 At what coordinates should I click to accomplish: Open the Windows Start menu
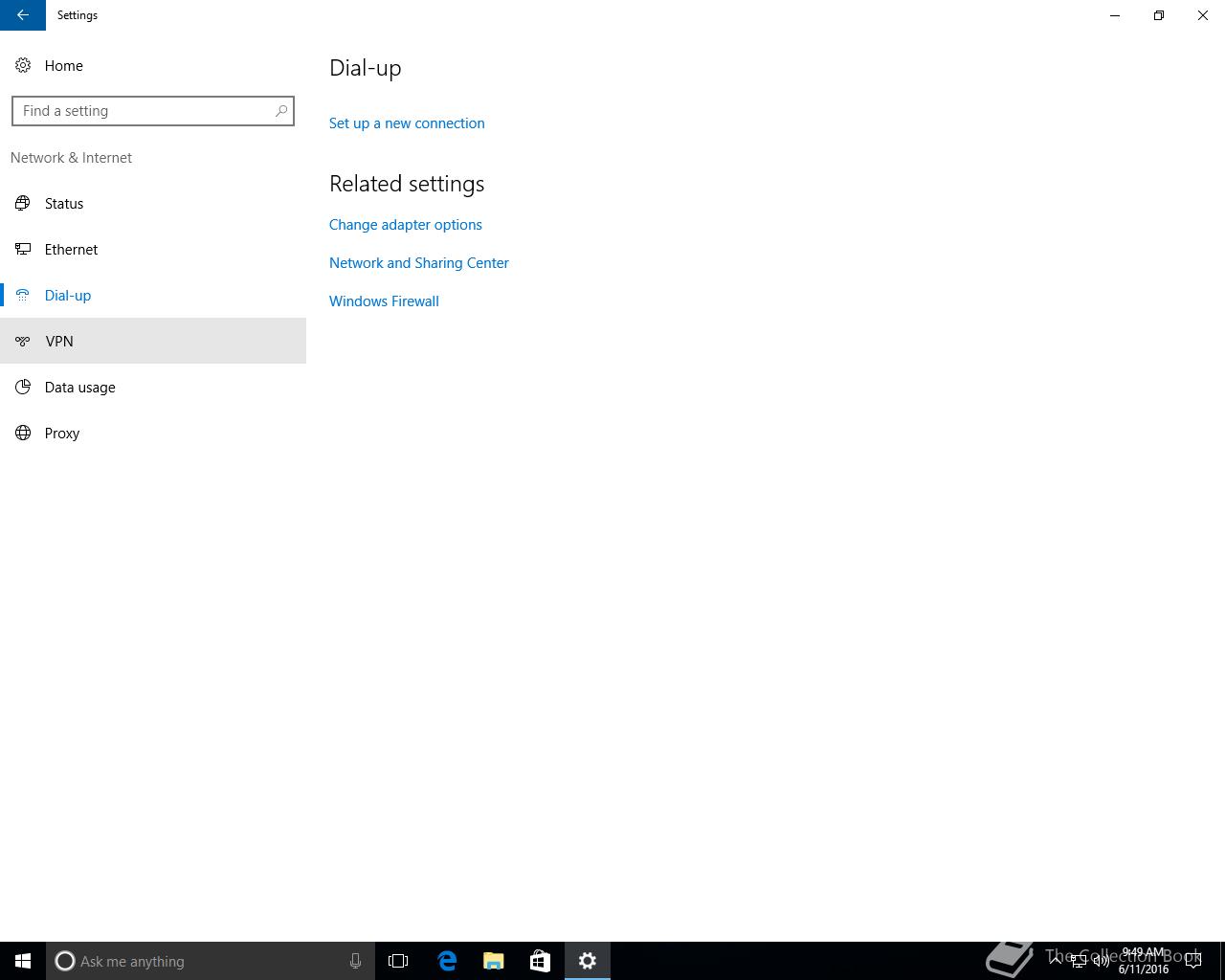tap(23, 961)
